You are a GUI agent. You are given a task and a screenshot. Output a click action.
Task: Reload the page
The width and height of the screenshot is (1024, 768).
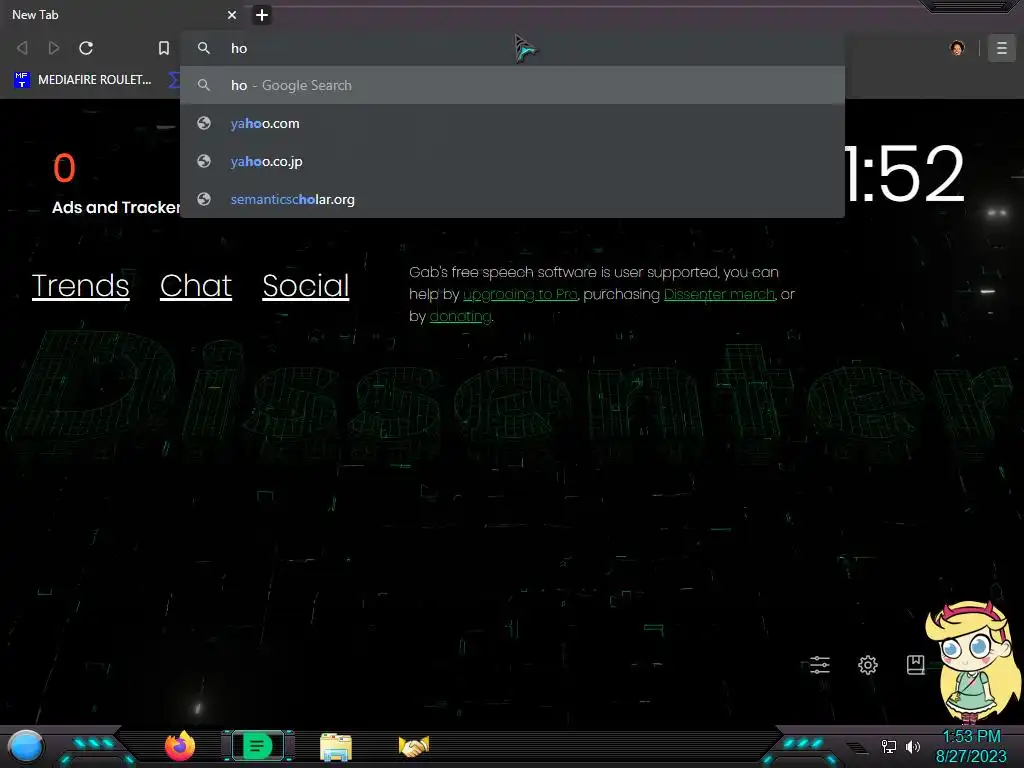click(x=86, y=48)
